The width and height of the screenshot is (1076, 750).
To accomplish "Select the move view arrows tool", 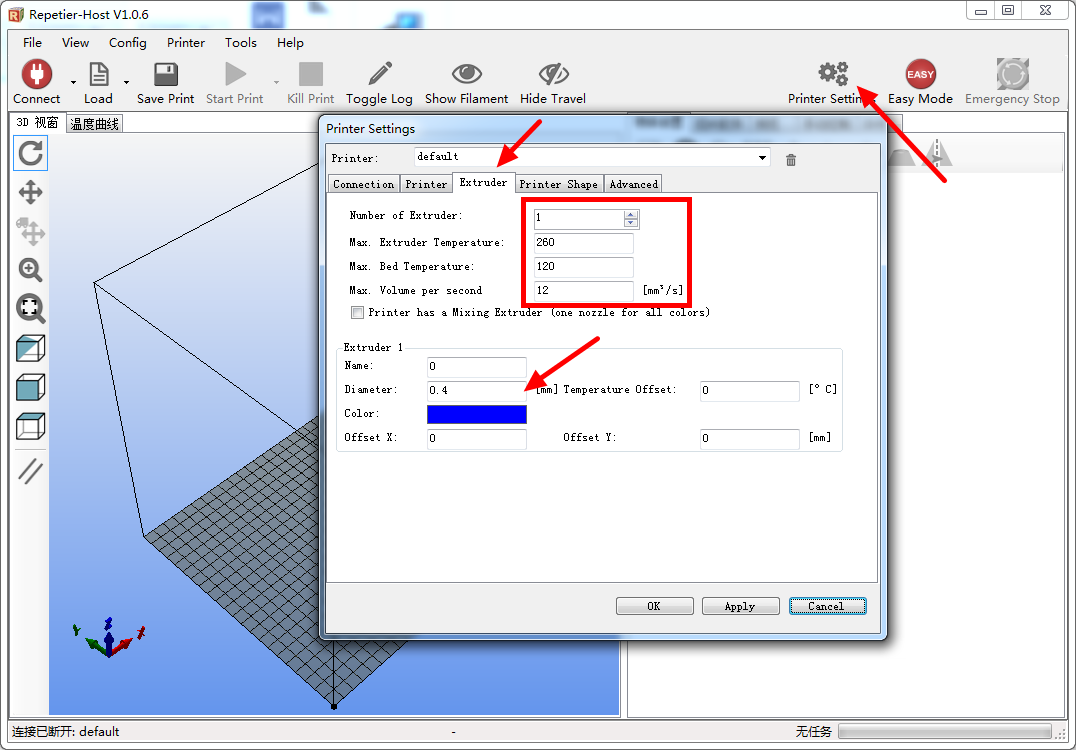I will (31, 192).
